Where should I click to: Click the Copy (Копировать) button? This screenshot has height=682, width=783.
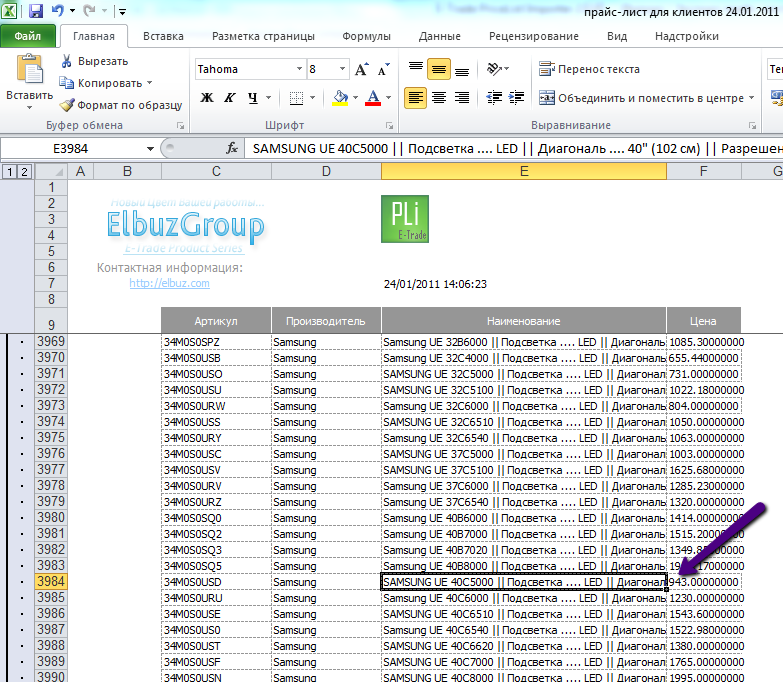click(101, 83)
